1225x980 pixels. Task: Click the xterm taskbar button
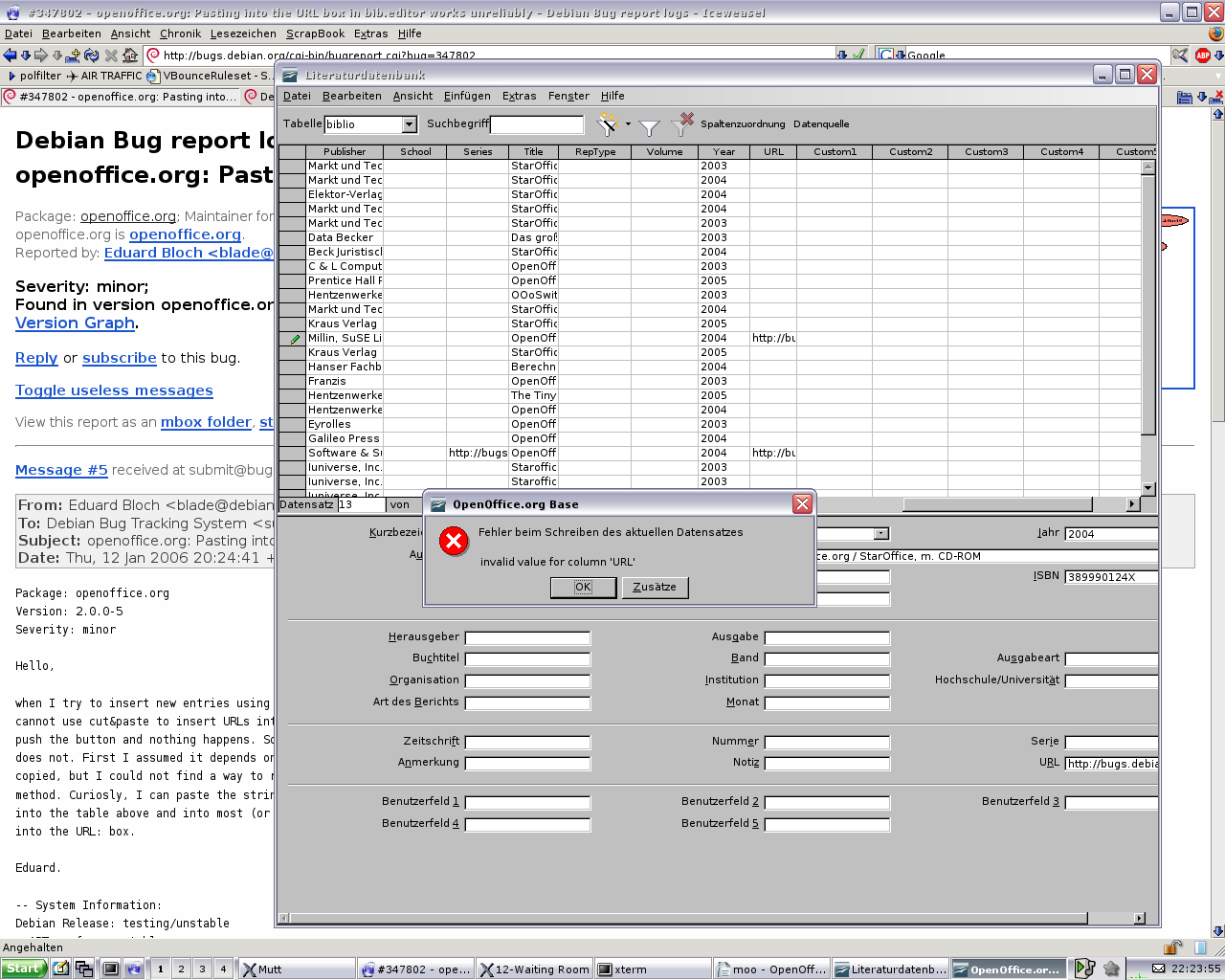653,969
